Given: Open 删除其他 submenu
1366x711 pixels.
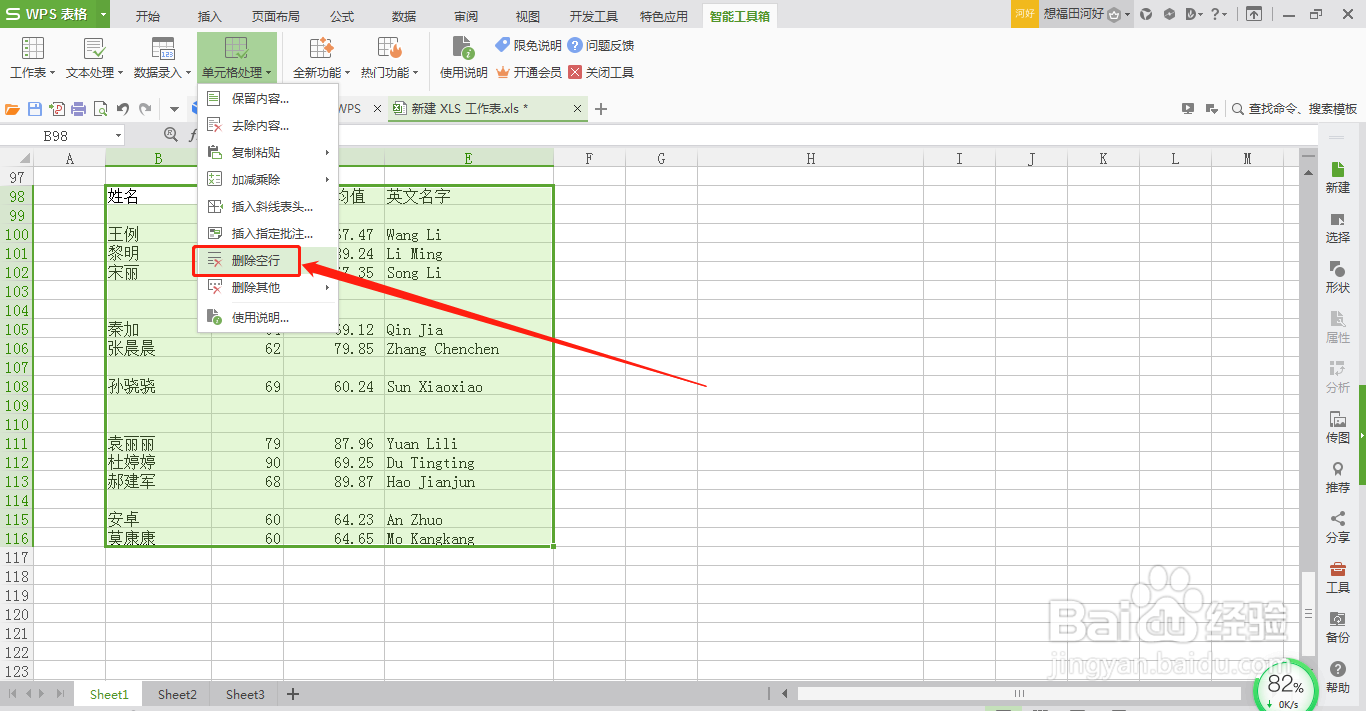Looking at the screenshot, I should (268, 287).
